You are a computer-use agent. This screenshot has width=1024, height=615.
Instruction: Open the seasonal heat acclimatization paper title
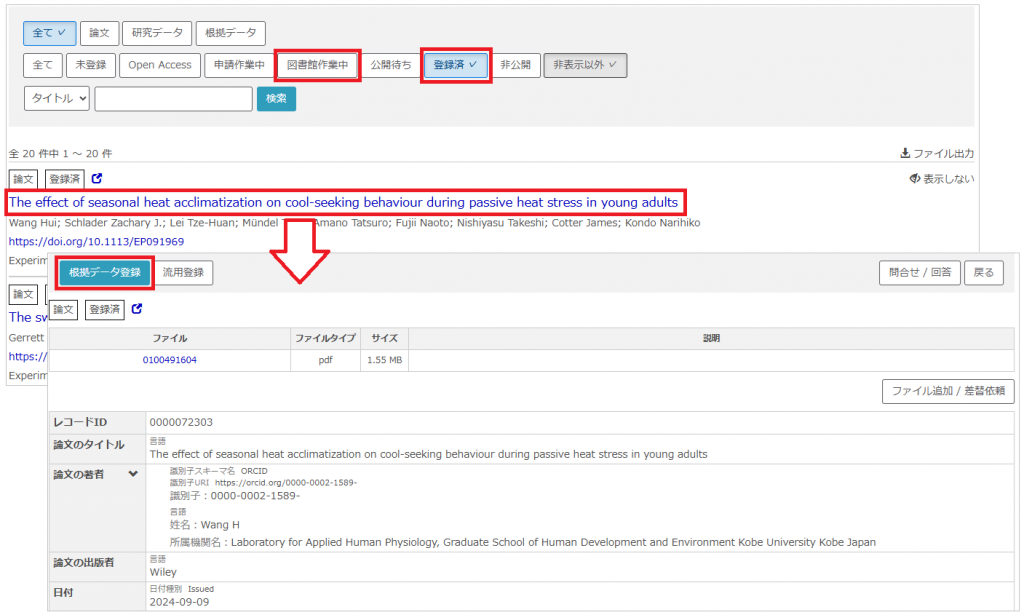pos(344,202)
